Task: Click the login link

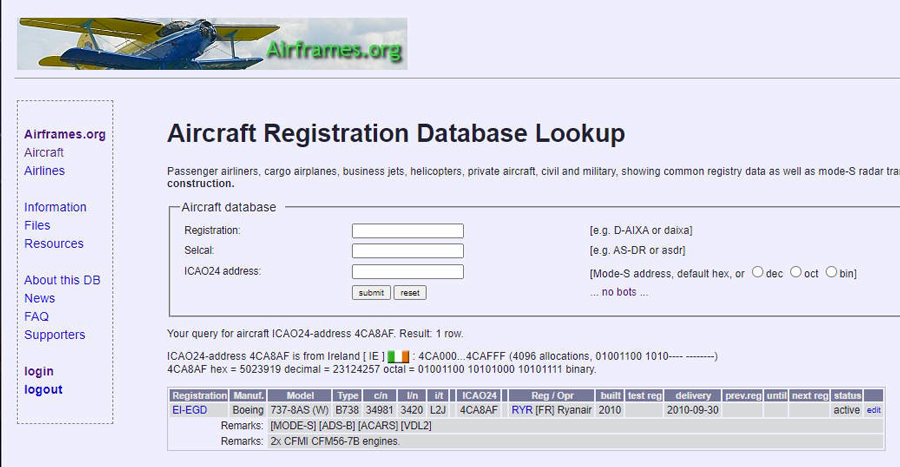Action: tap(38, 372)
